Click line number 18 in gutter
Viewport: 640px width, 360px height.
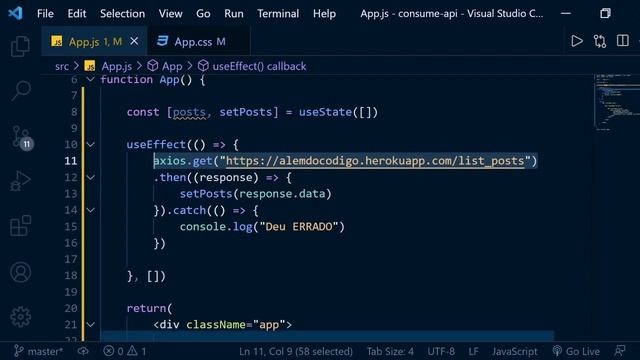coord(71,276)
